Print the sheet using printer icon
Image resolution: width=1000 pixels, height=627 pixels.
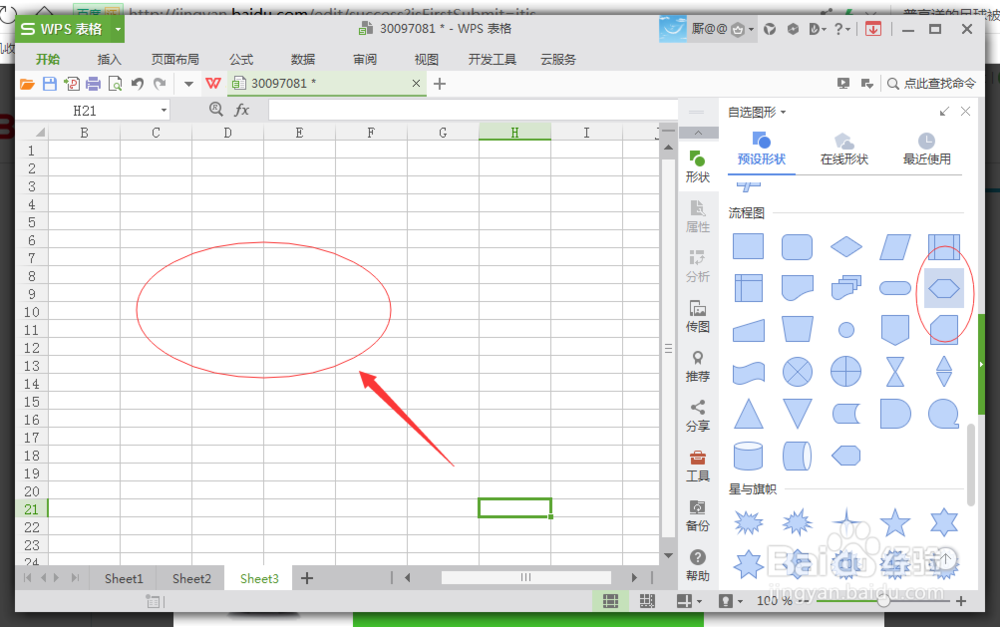pos(93,84)
